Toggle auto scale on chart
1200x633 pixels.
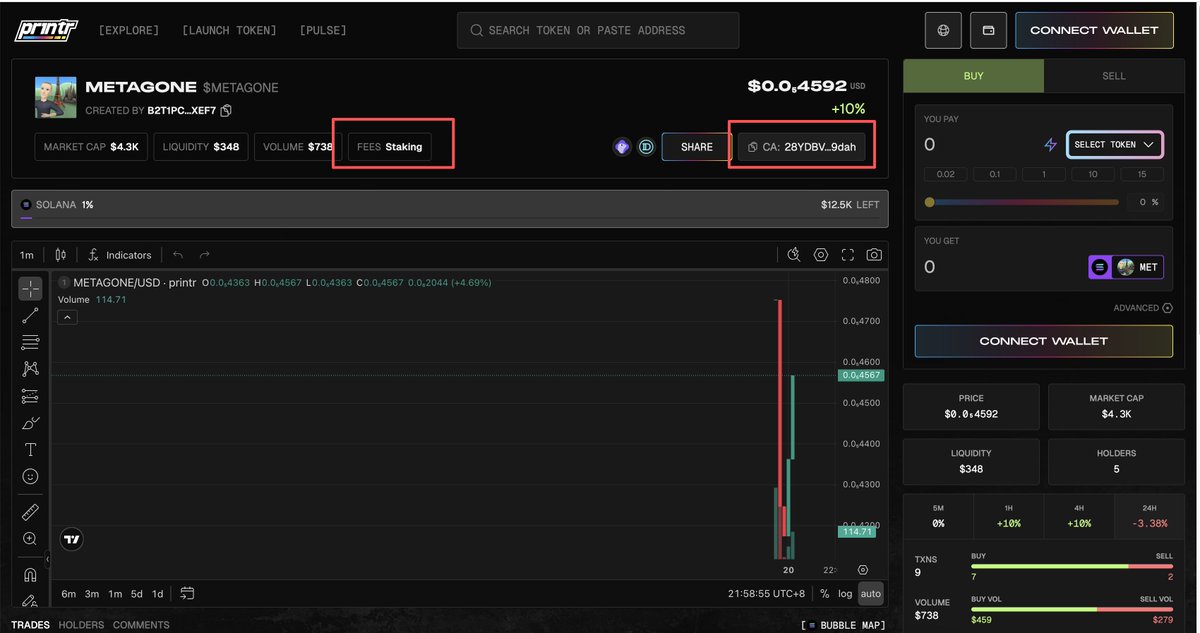871,594
